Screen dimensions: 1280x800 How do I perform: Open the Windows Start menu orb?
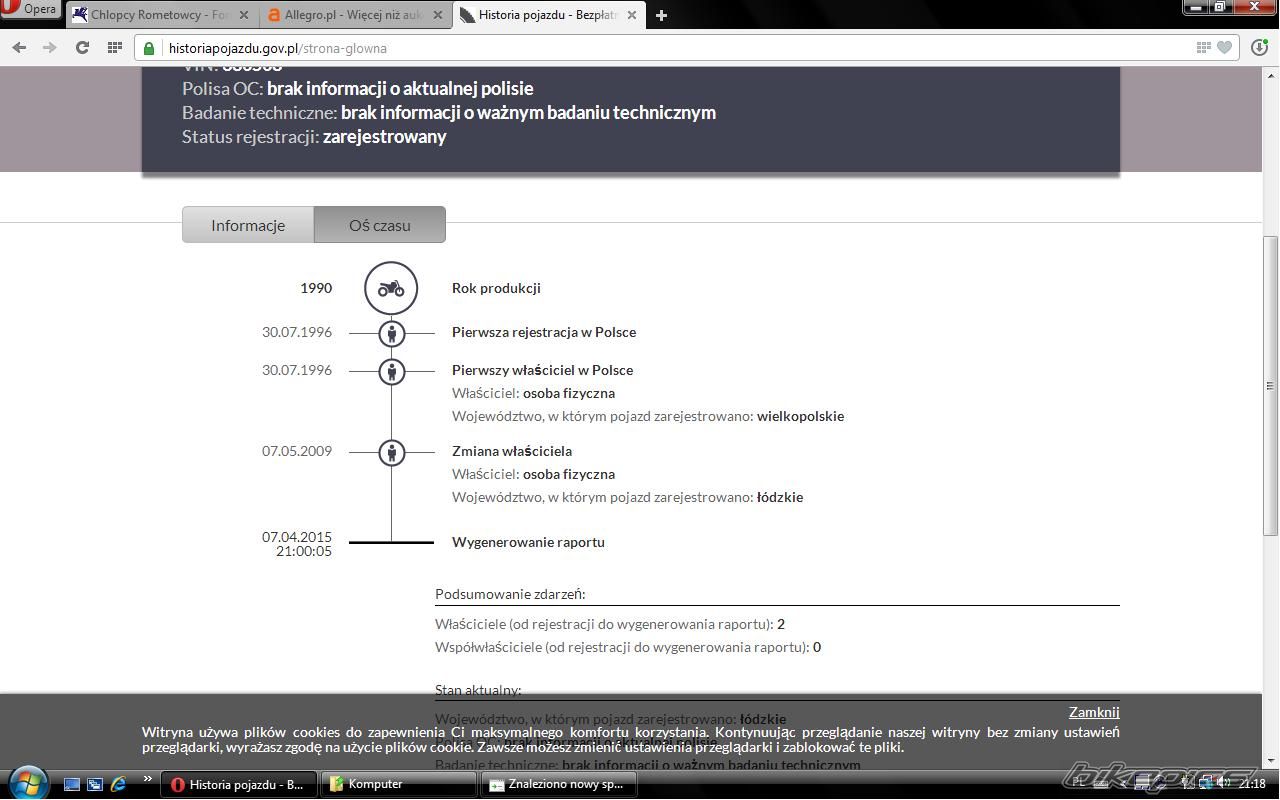pyautogui.click(x=27, y=781)
